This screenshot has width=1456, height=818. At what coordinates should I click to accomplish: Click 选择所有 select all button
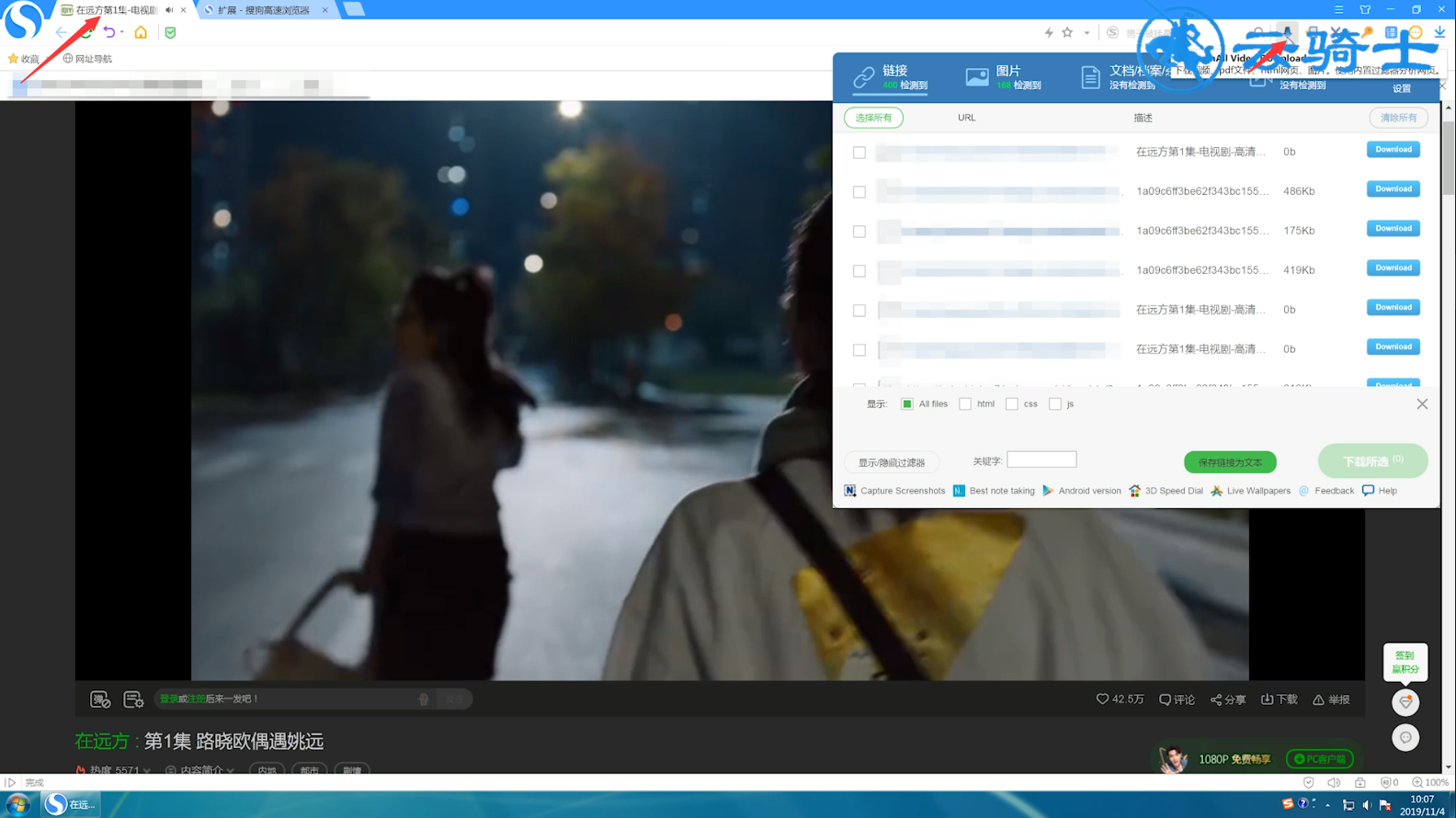click(x=873, y=118)
